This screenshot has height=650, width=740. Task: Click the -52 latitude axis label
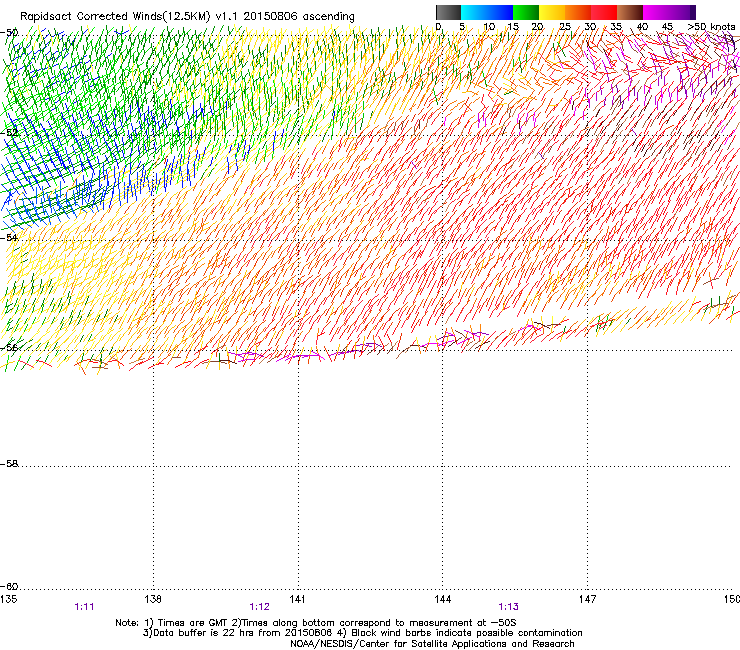(9, 133)
